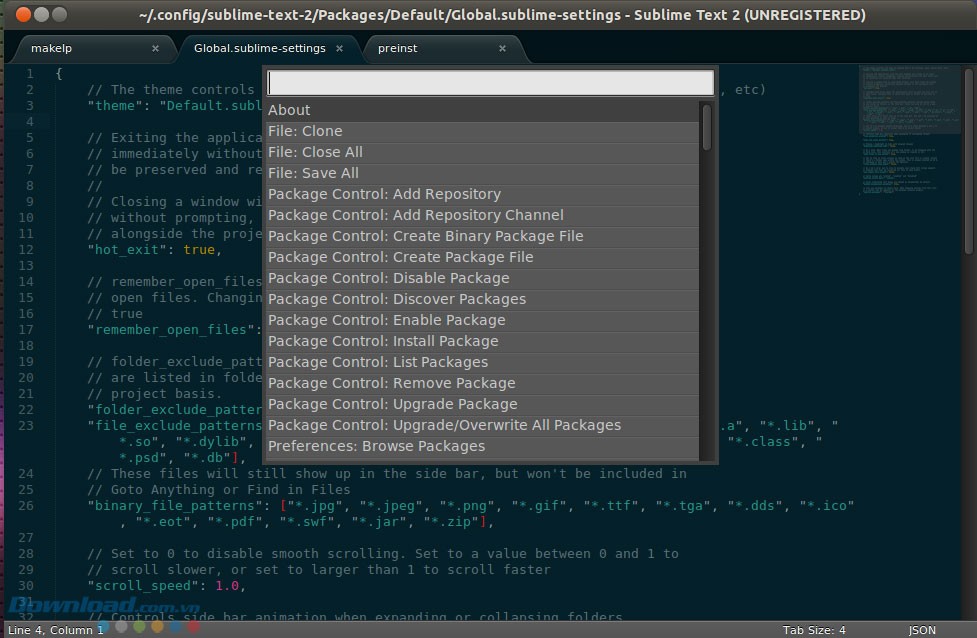Run Package Control: Upgrade/Overwrite All Packages
Image resolution: width=977 pixels, height=638 pixels.
[482, 425]
